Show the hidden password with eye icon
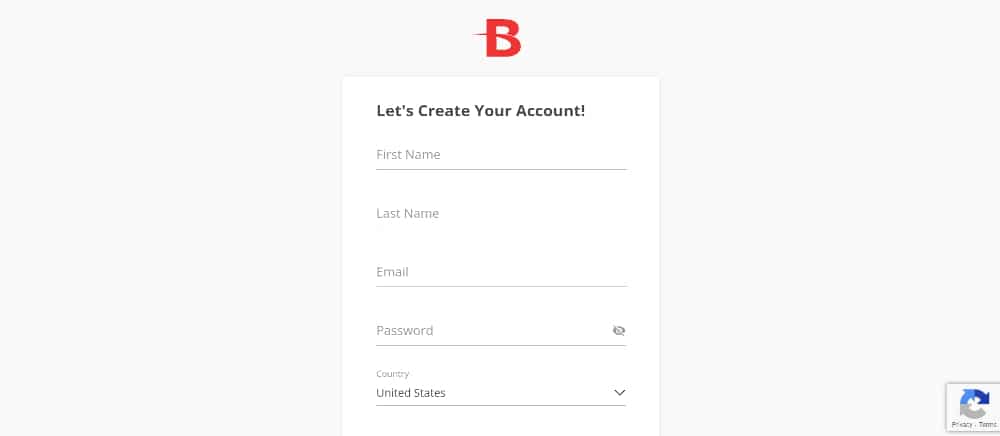The width and height of the screenshot is (1000, 436). 619,331
